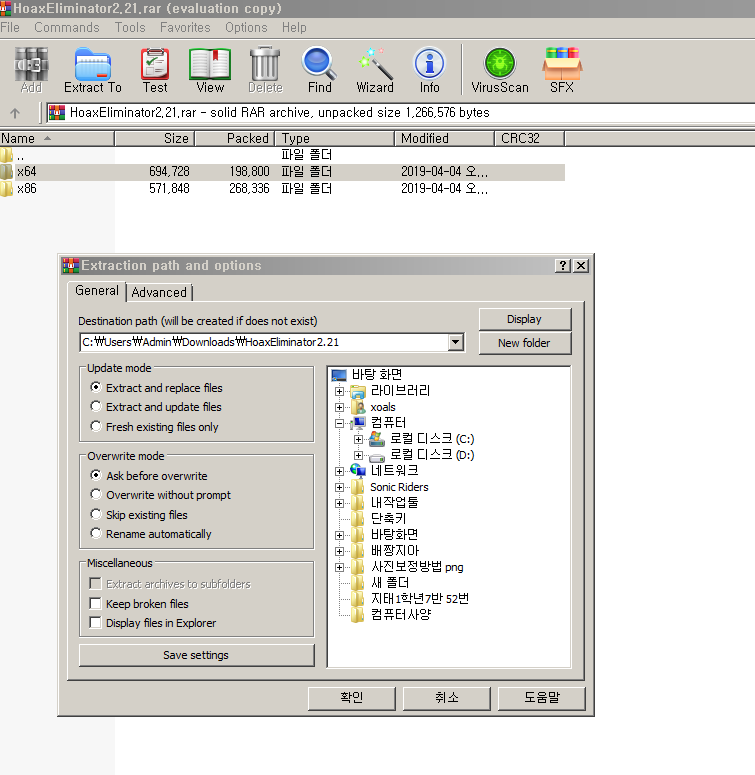The width and height of the screenshot is (755, 775).
Task: Open the Options menu
Action: pyautogui.click(x=246, y=28)
